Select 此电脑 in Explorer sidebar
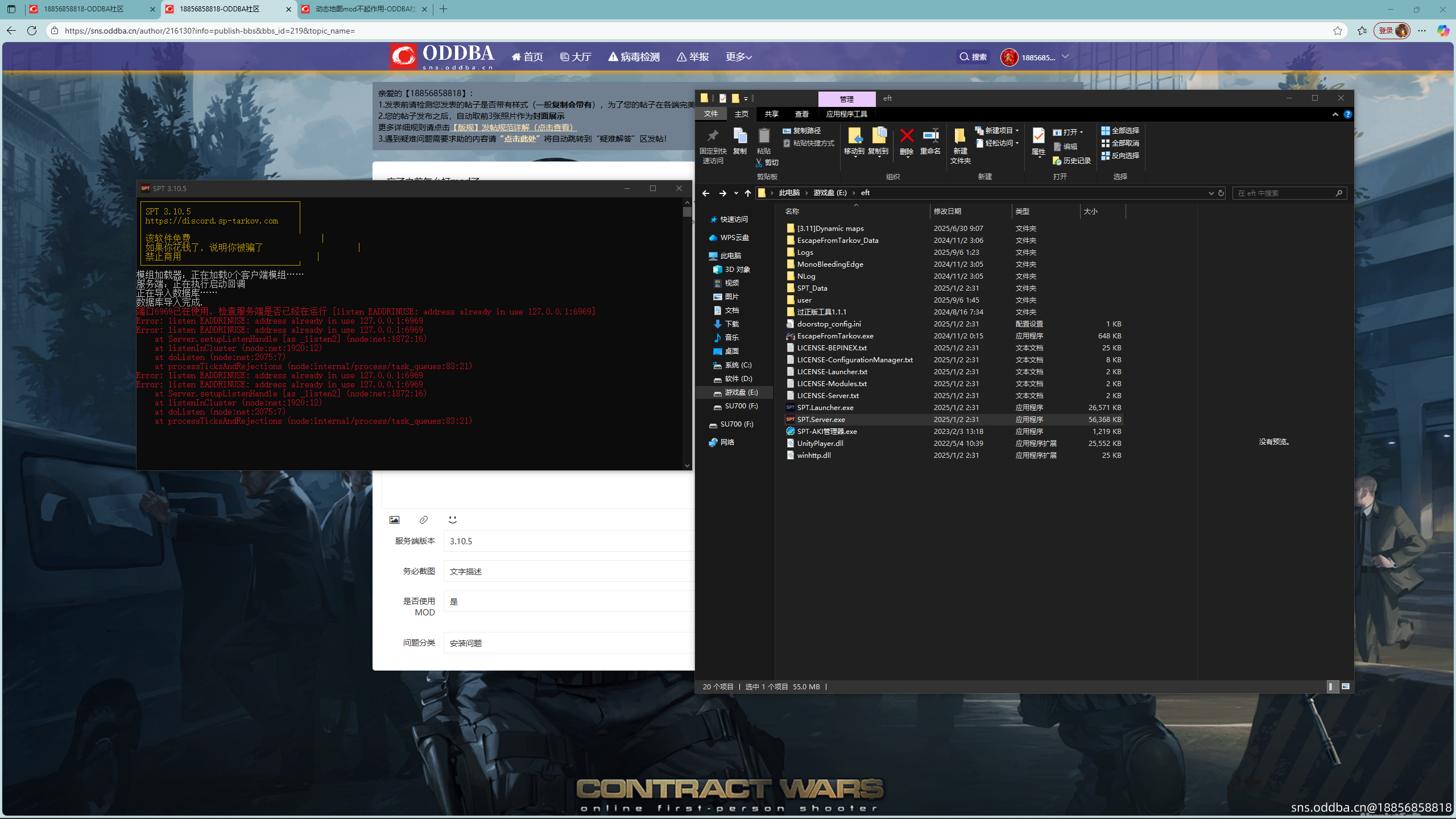 730,256
